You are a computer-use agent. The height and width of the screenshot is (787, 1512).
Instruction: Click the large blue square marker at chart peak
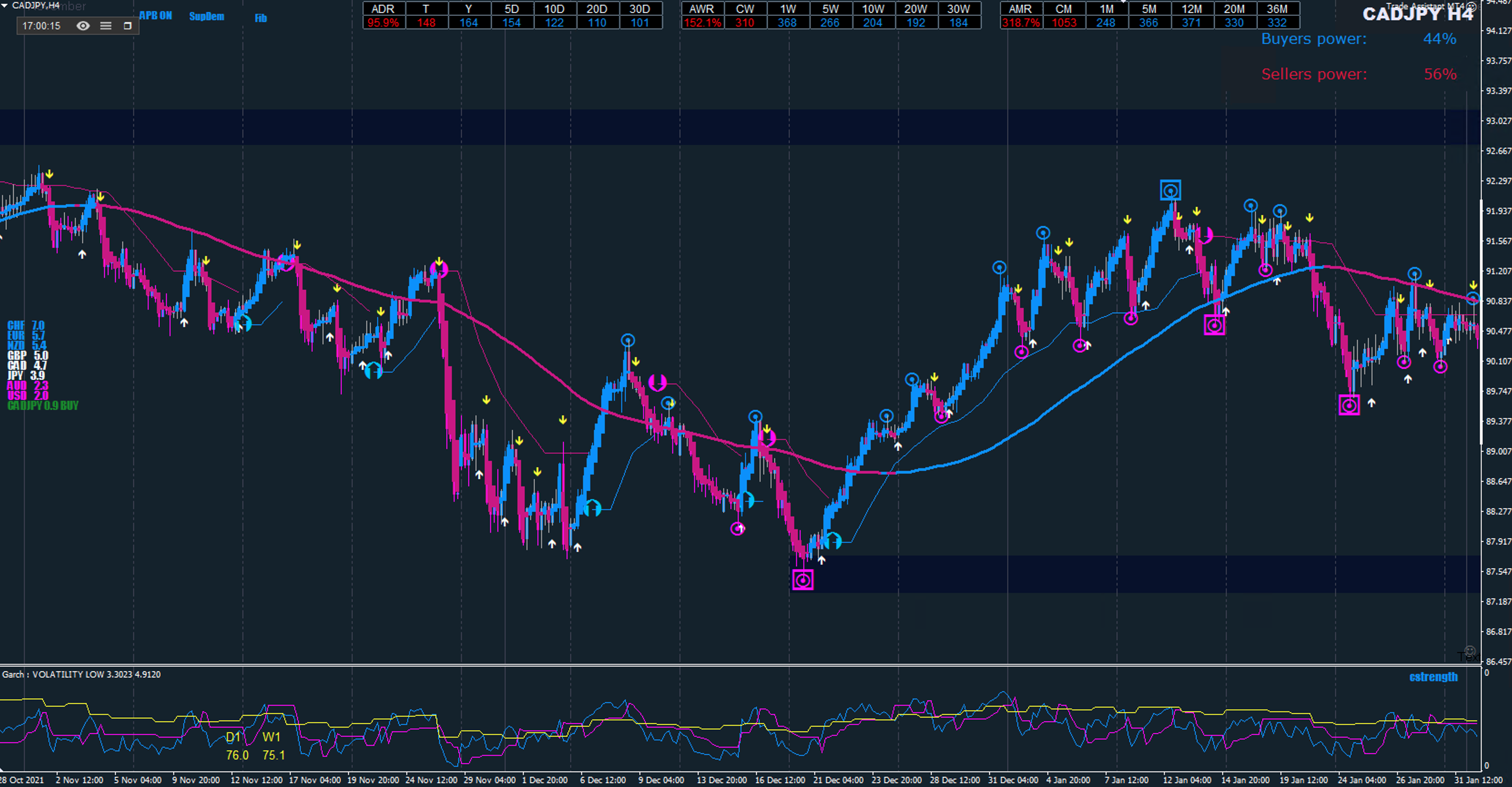1170,191
